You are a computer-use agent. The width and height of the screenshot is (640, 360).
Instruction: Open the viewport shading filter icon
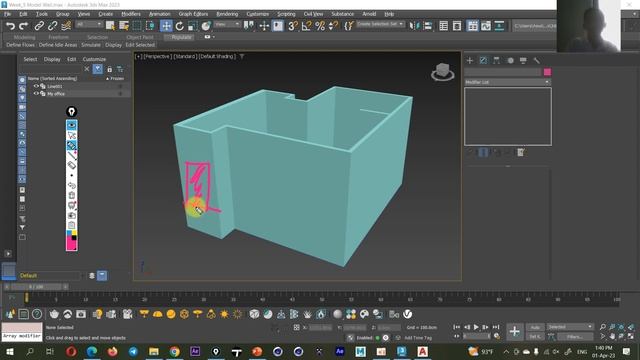[x=242, y=56]
